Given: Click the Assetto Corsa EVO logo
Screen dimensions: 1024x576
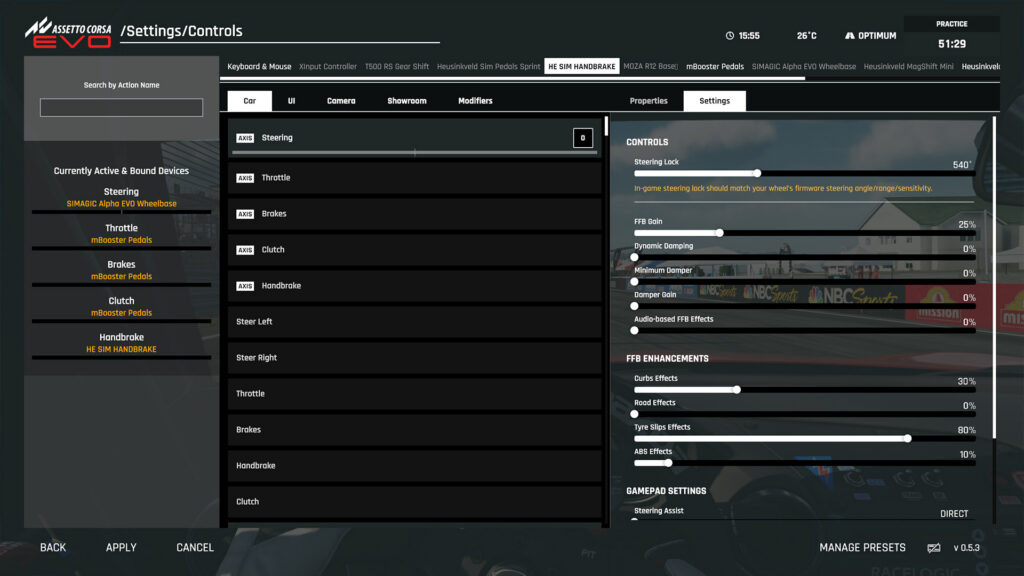Looking at the screenshot, I should pos(68,31).
